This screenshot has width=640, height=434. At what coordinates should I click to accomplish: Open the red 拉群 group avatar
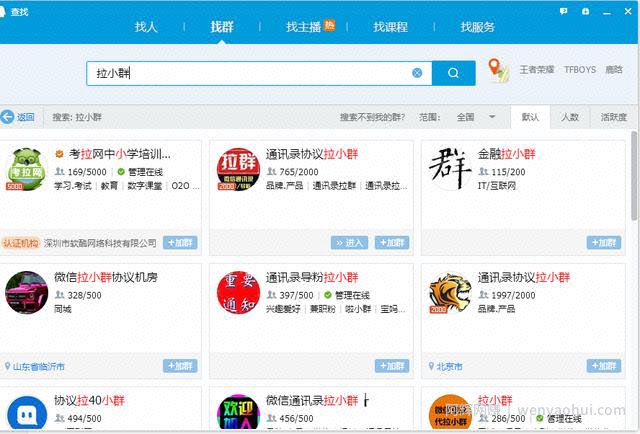(x=238, y=169)
